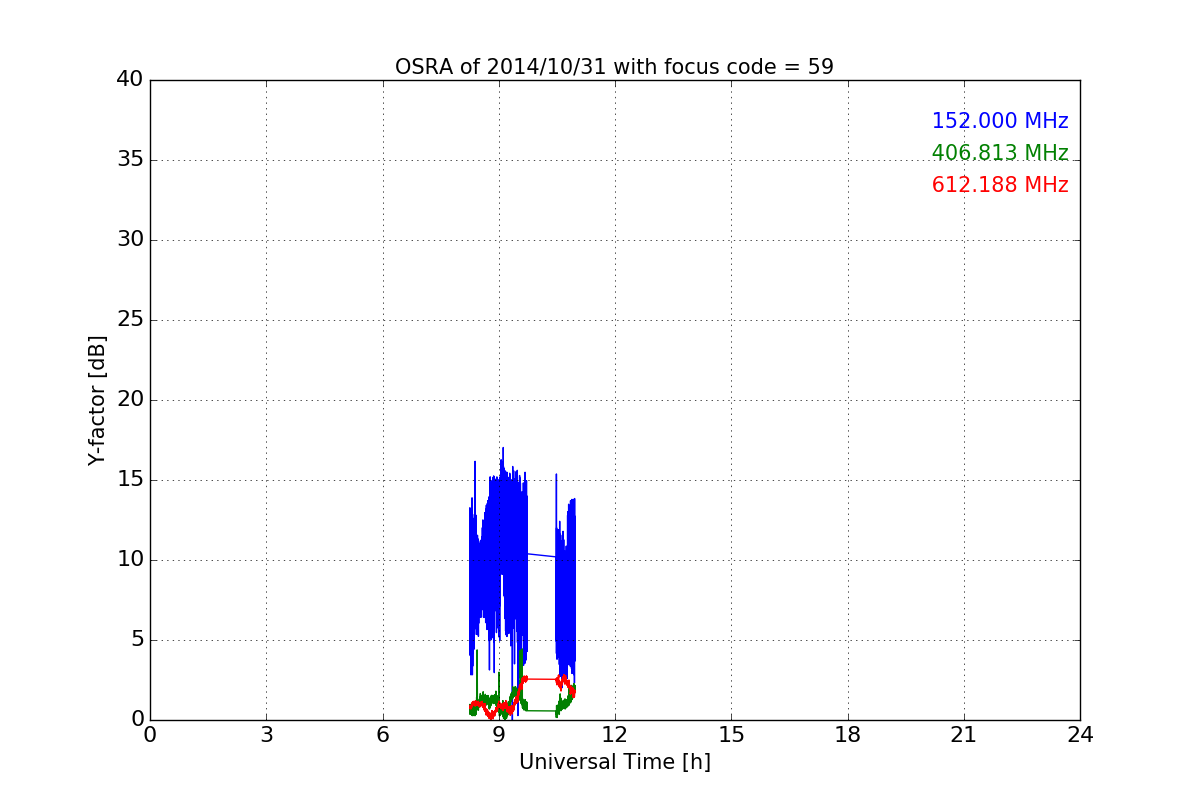This screenshot has width=1200, height=800.
Task: Click x-axis tick label '18'
Action: [848, 735]
